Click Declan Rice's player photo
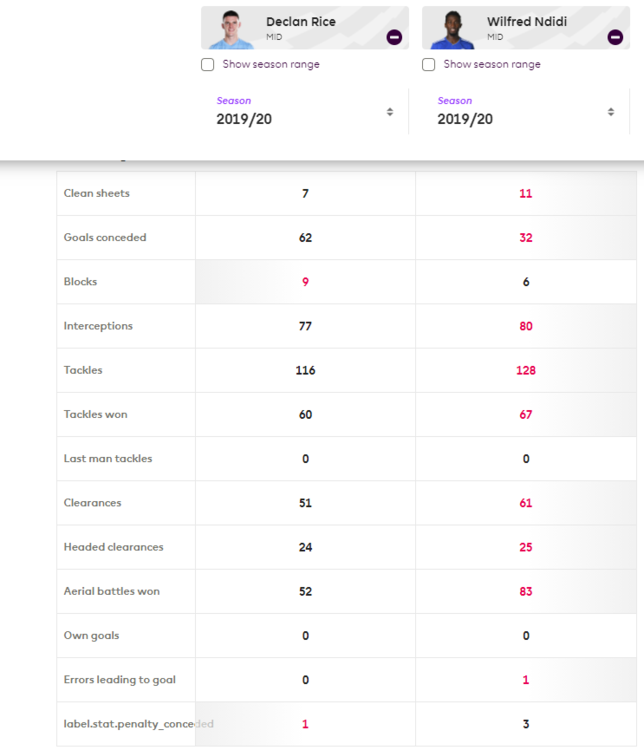Image resolution: width=644 pixels, height=750 pixels. click(231, 29)
